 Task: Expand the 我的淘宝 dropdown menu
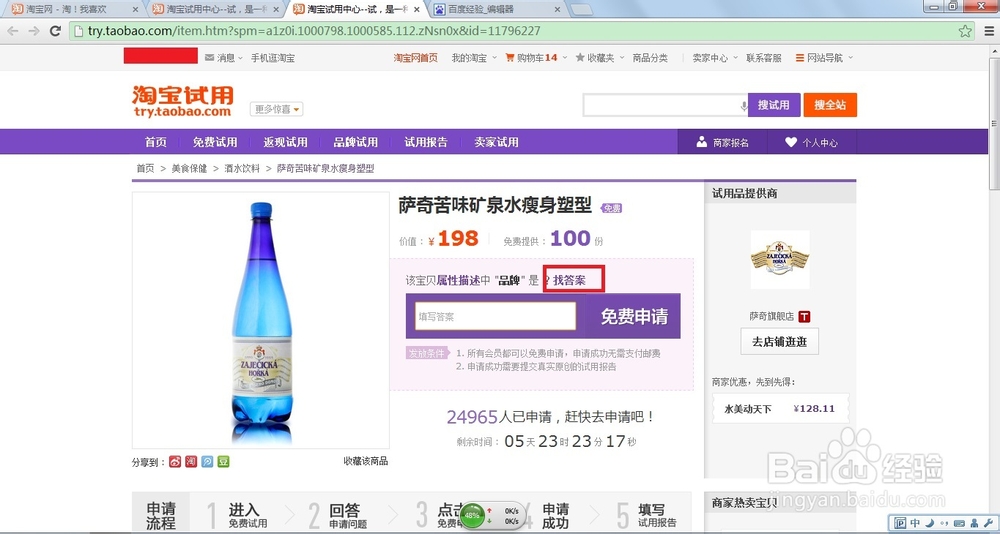[x=474, y=57]
